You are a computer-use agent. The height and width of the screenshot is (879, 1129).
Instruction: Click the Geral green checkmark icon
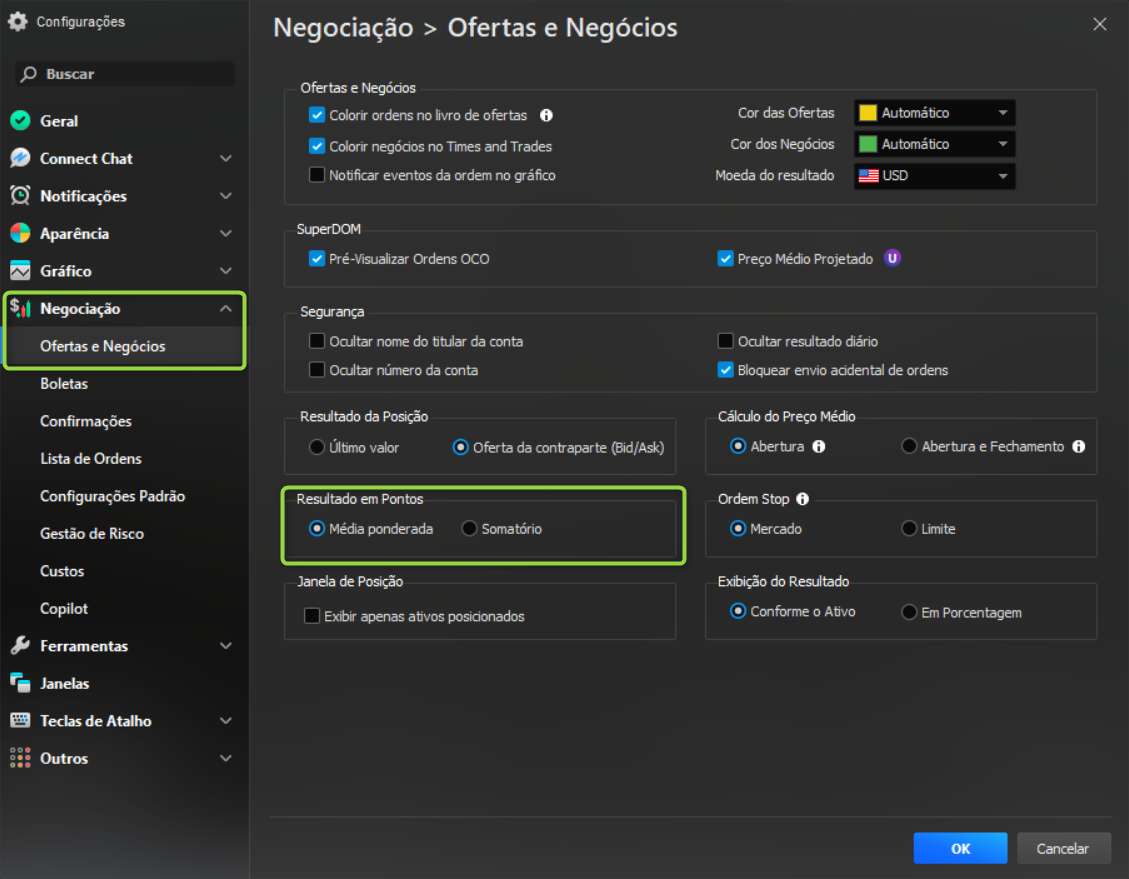(x=20, y=121)
